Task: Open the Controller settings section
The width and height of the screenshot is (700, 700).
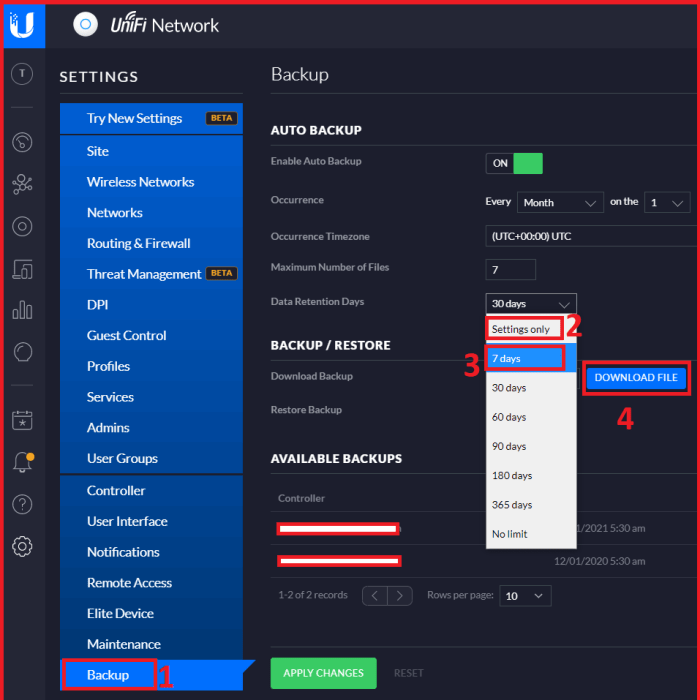Action: pyautogui.click(x=151, y=491)
